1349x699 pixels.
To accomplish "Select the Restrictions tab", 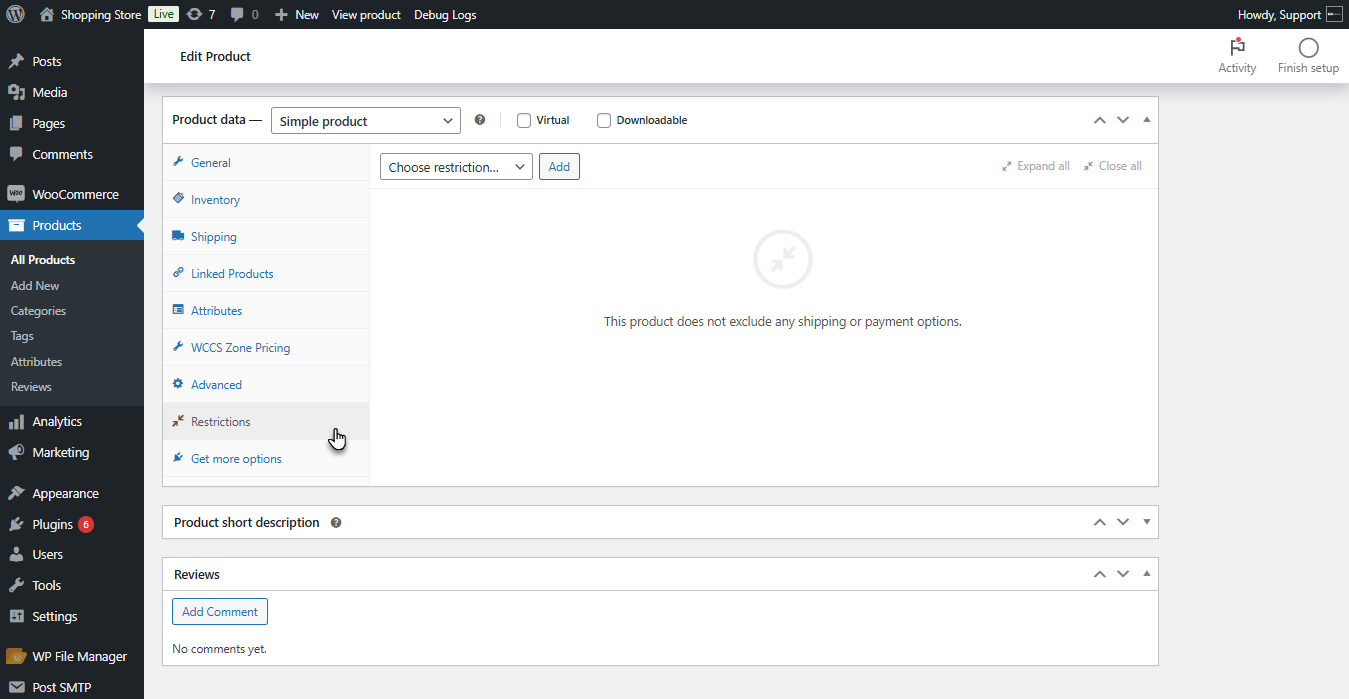I will click(x=266, y=421).
